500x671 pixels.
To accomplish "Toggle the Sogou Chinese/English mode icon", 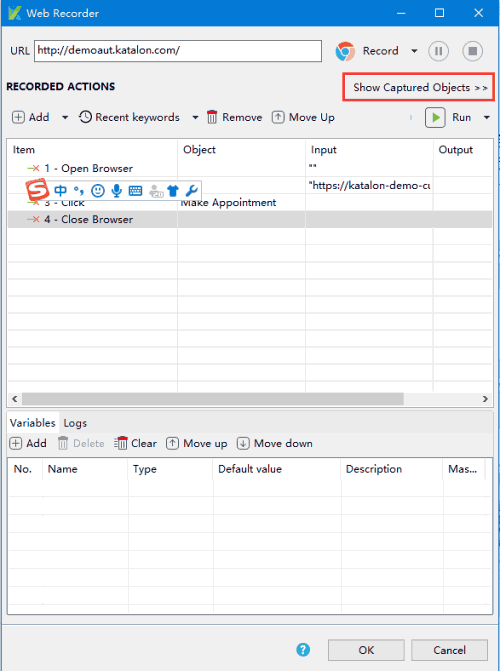I will (x=60, y=190).
